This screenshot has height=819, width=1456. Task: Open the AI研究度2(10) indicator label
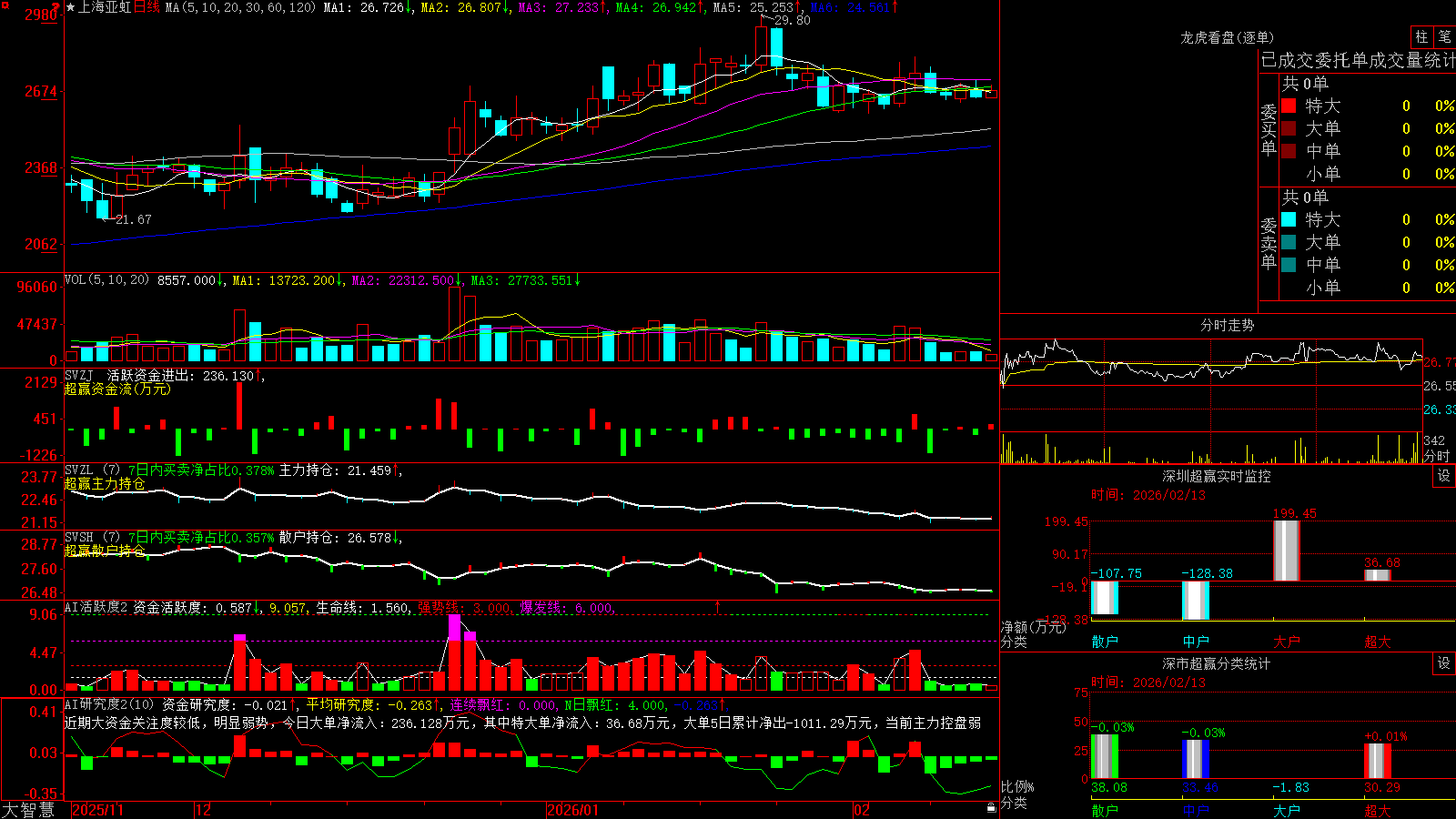pyautogui.click(x=109, y=704)
